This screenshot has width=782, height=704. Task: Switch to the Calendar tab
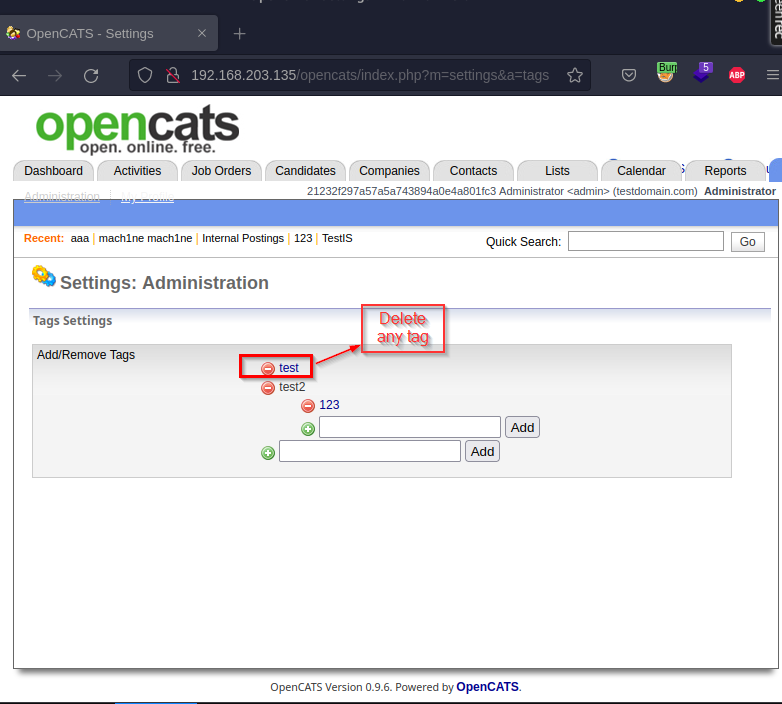click(x=641, y=171)
